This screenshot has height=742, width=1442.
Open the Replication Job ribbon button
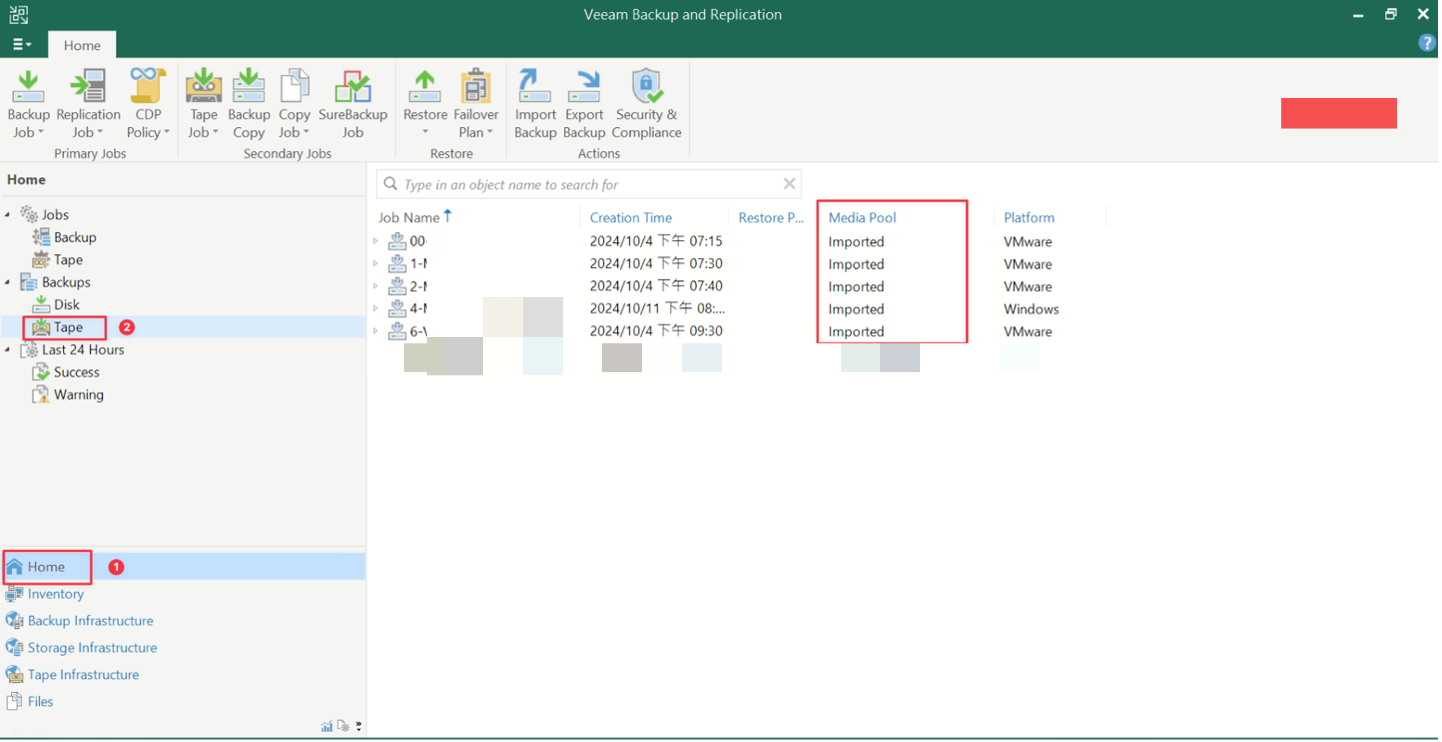pos(88,104)
